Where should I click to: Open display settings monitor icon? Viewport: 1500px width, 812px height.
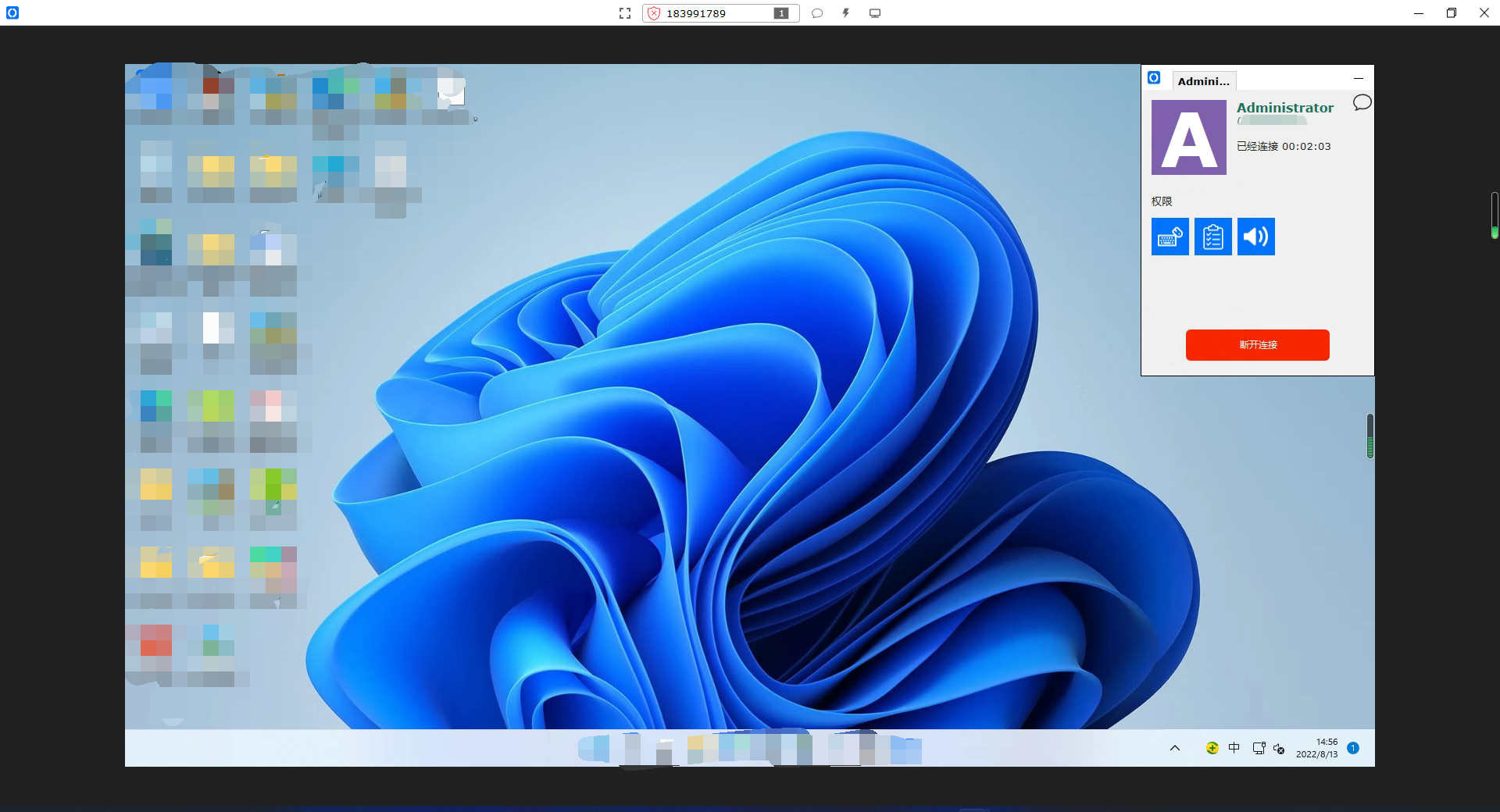[875, 13]
